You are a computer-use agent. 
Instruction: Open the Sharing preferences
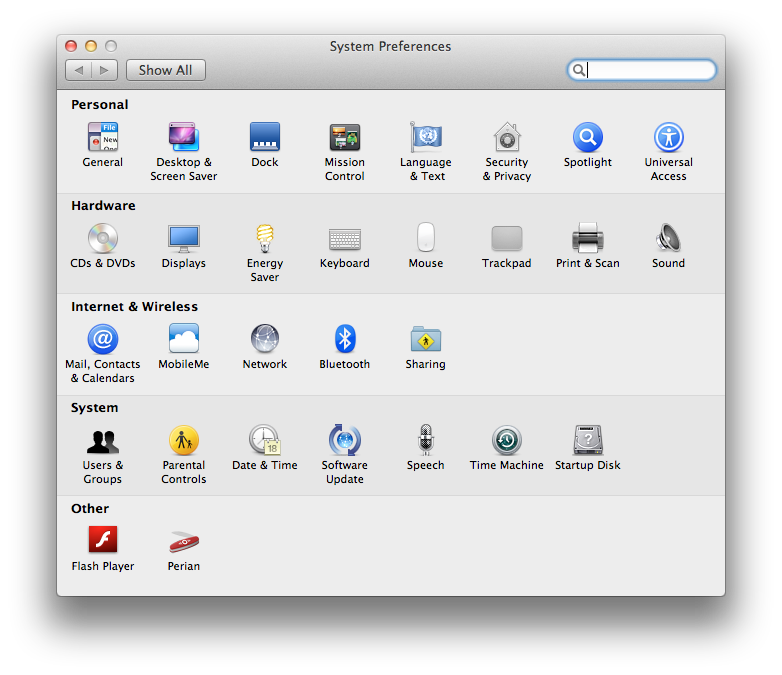click(426, 340)
